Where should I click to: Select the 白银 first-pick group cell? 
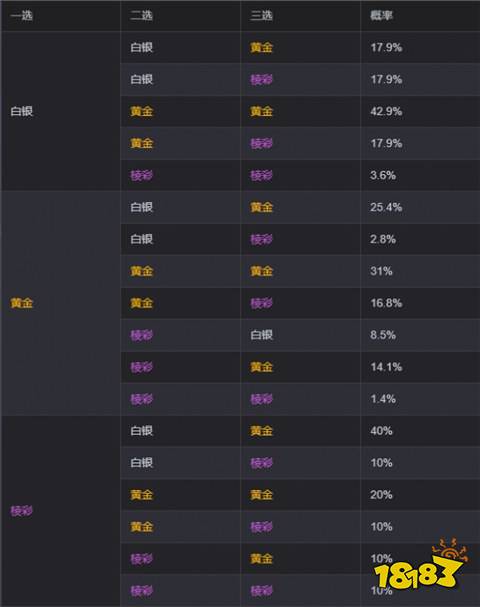60,111
